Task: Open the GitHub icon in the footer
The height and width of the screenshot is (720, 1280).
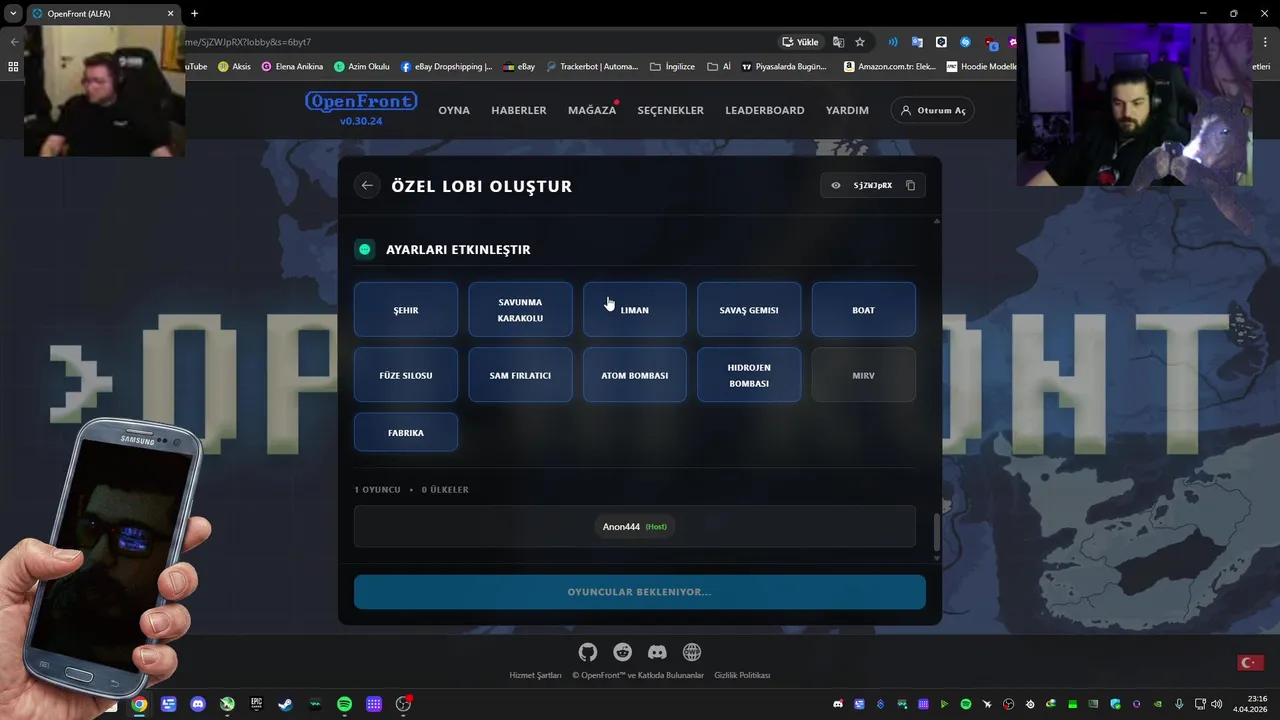Action: (x=588, y=652)
